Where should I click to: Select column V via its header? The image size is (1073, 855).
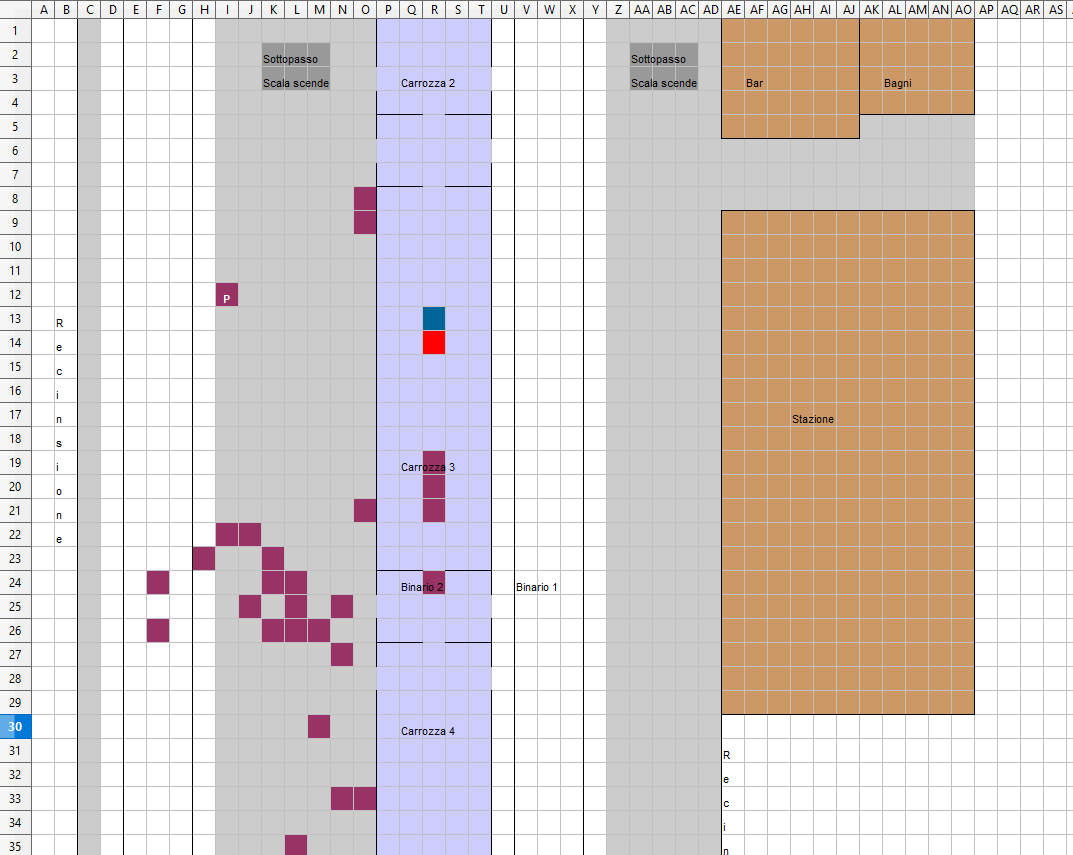526,9
